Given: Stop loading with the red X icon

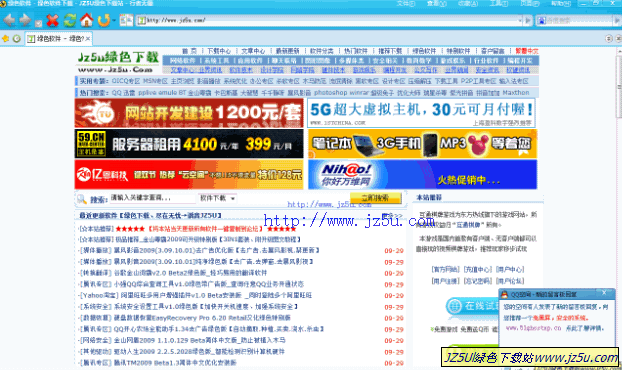Looking at the screenshot, I should click(x=52, y=20).
